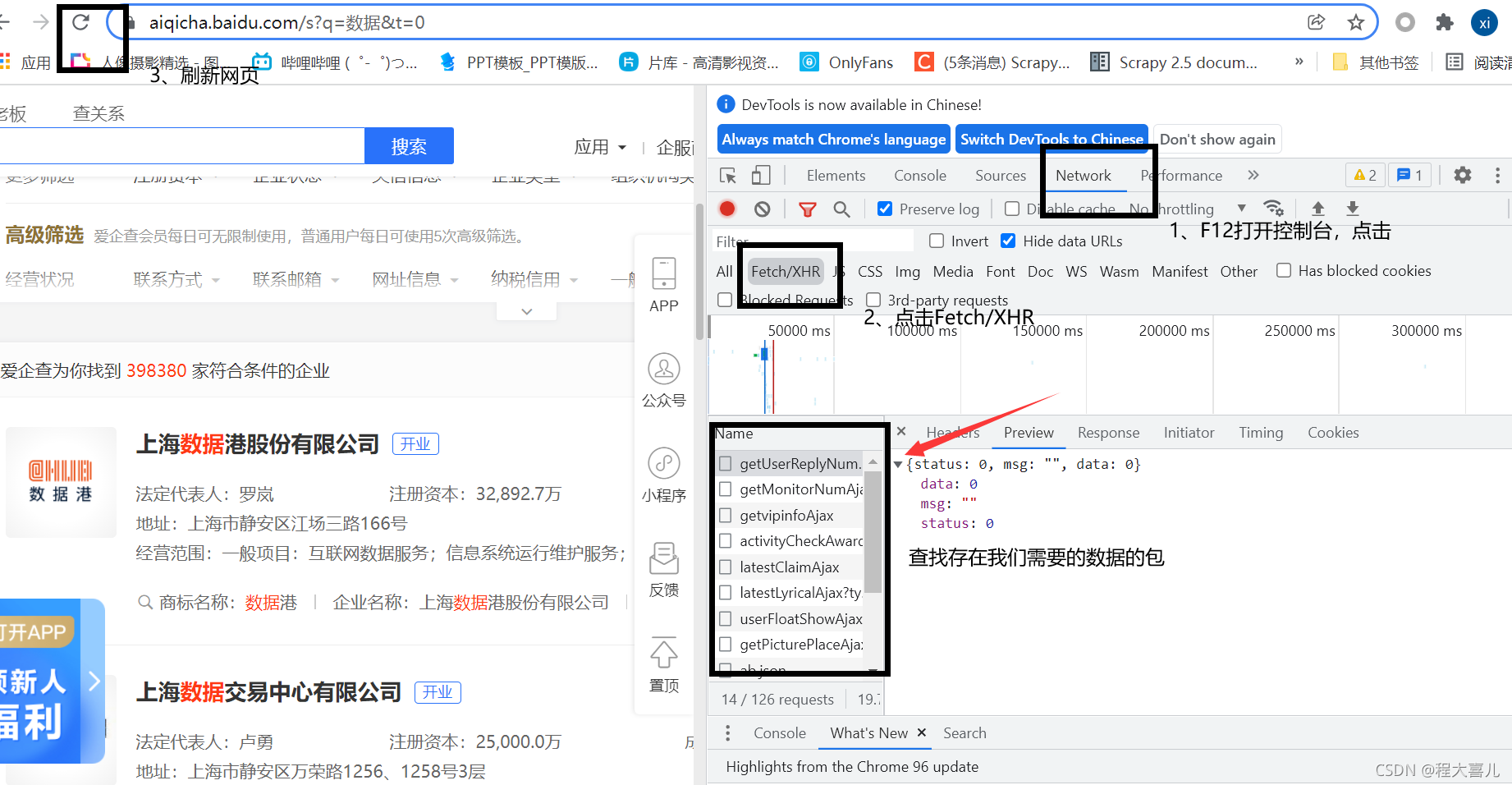The width and height of the screenshot is (1512, 785).
Task: Enable the Invert filter checkbox
Action: [x=937, y=241]
